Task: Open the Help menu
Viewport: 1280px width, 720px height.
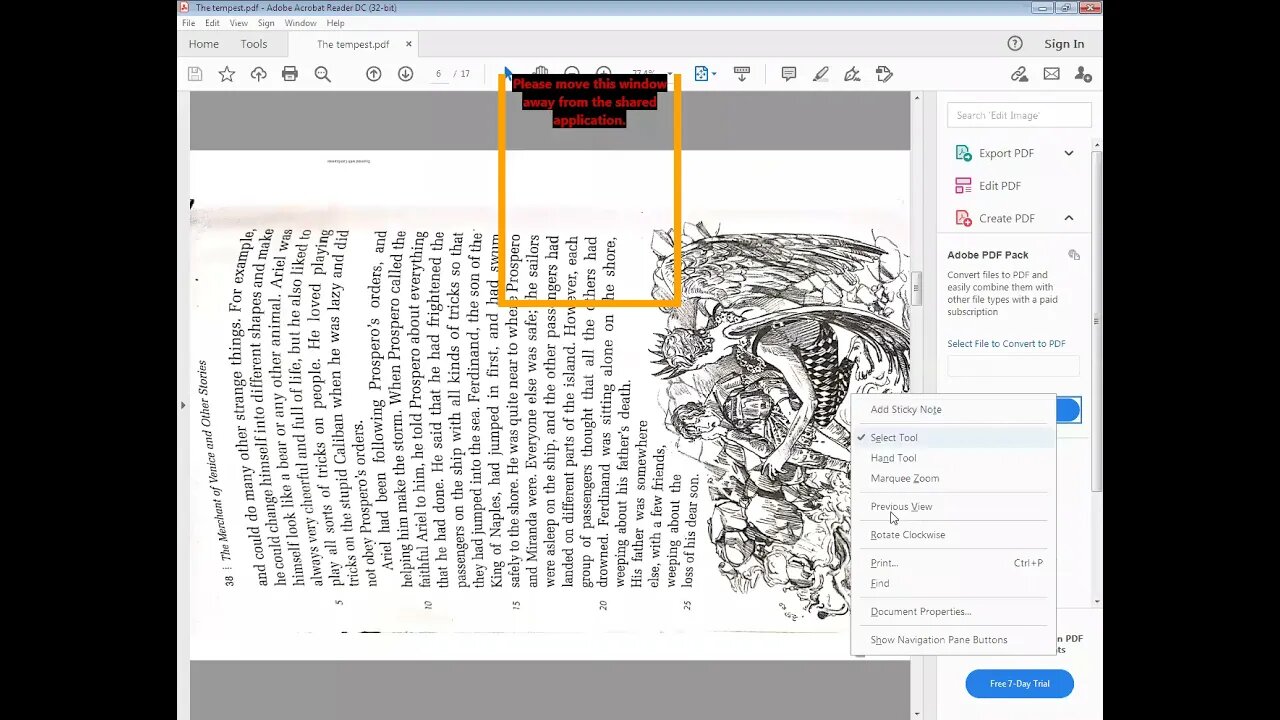Action: pyautogui.click(x=336, y=23)
